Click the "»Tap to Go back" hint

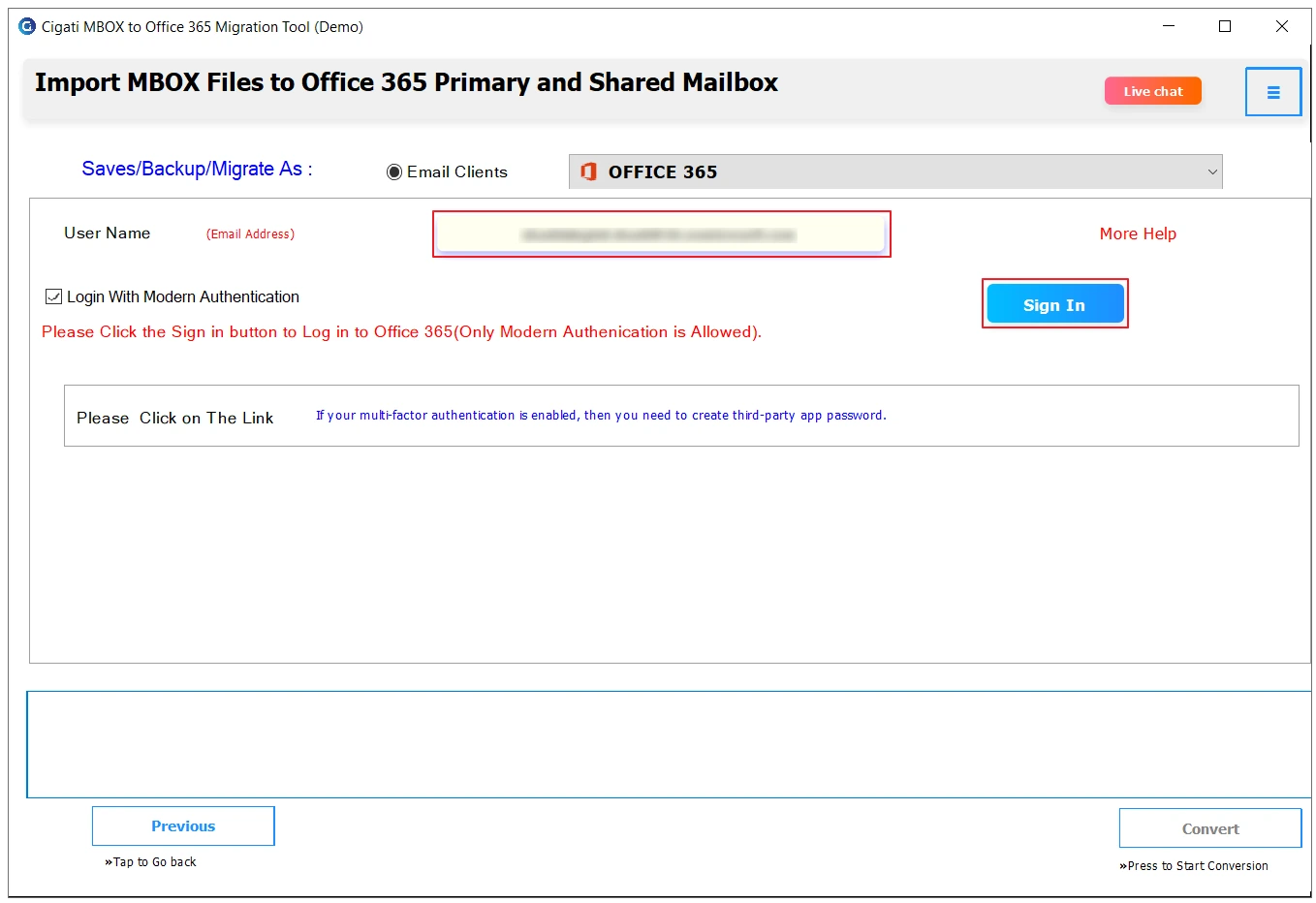150,861
